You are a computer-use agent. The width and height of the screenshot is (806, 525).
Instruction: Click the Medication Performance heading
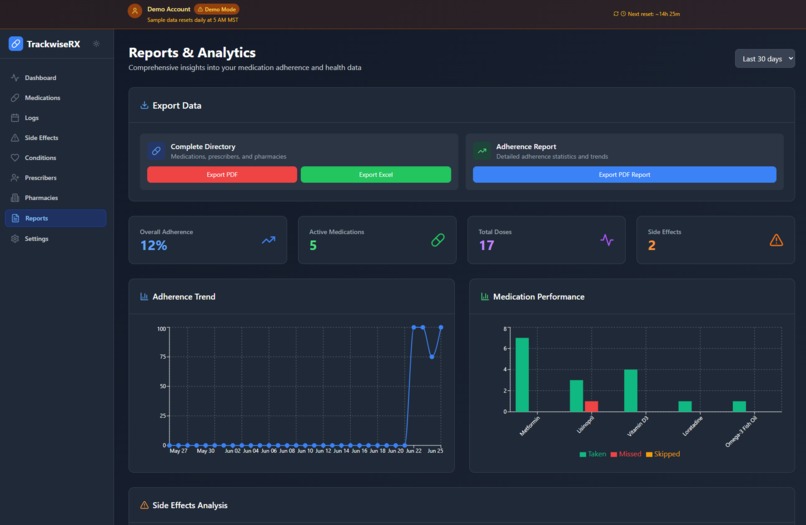539,297
